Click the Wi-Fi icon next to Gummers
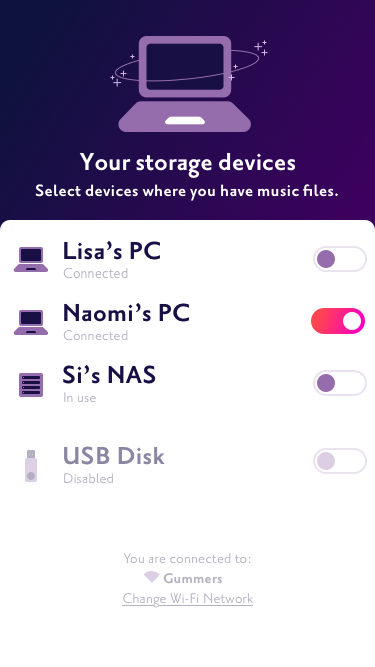Viewport: 375px width, 667px height. coord(151,577)
